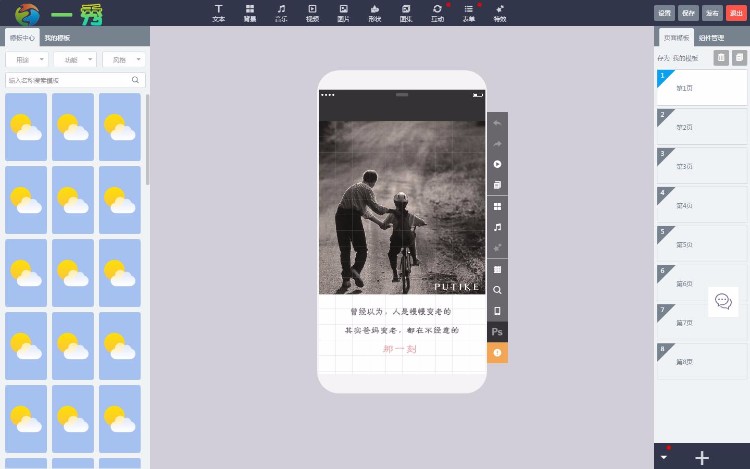Open the 用途 dropdown filter
The height and width of the screenshot is (469, 750).
27,60
